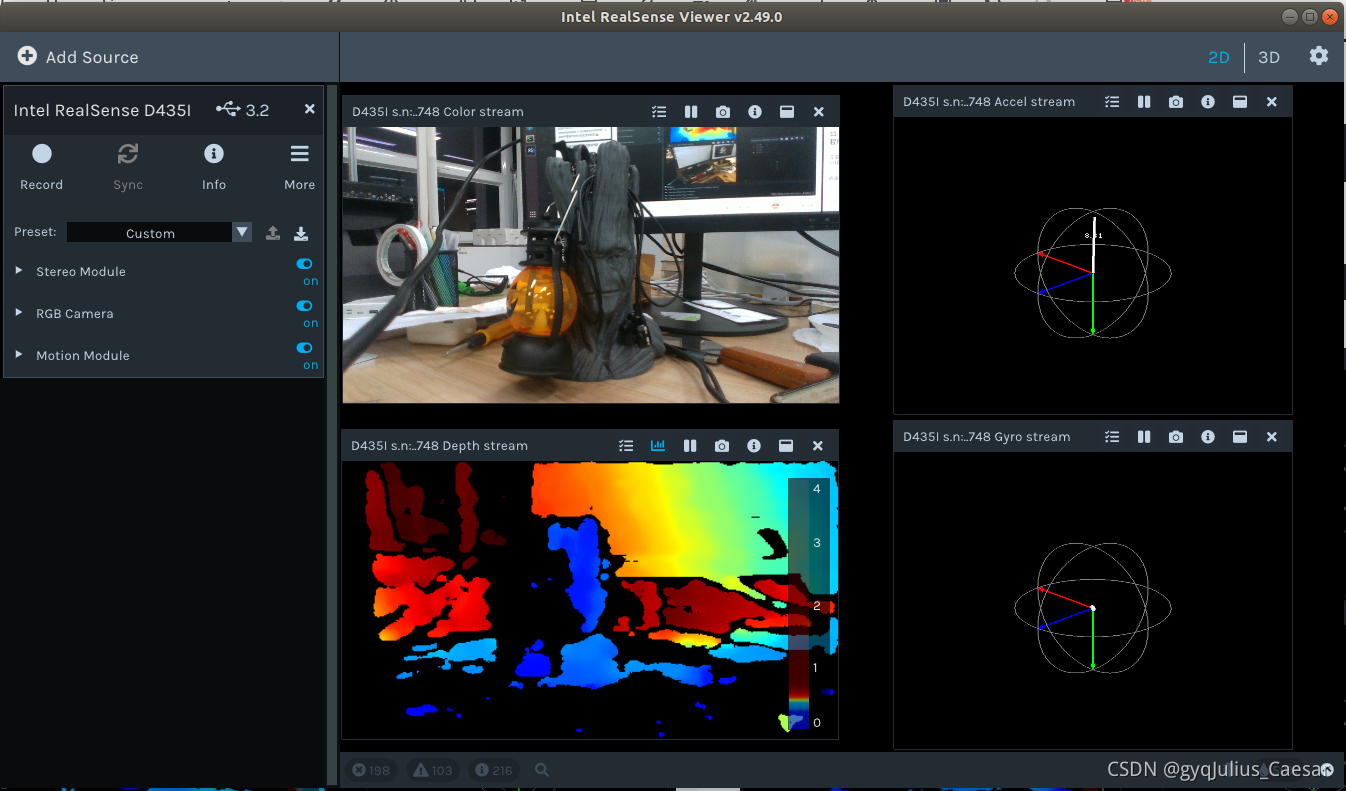Image resolution: width=1346 pixels, height=791 pixels.
Task: Open Gyro stream options list icon
Action: click(1112, 437)
